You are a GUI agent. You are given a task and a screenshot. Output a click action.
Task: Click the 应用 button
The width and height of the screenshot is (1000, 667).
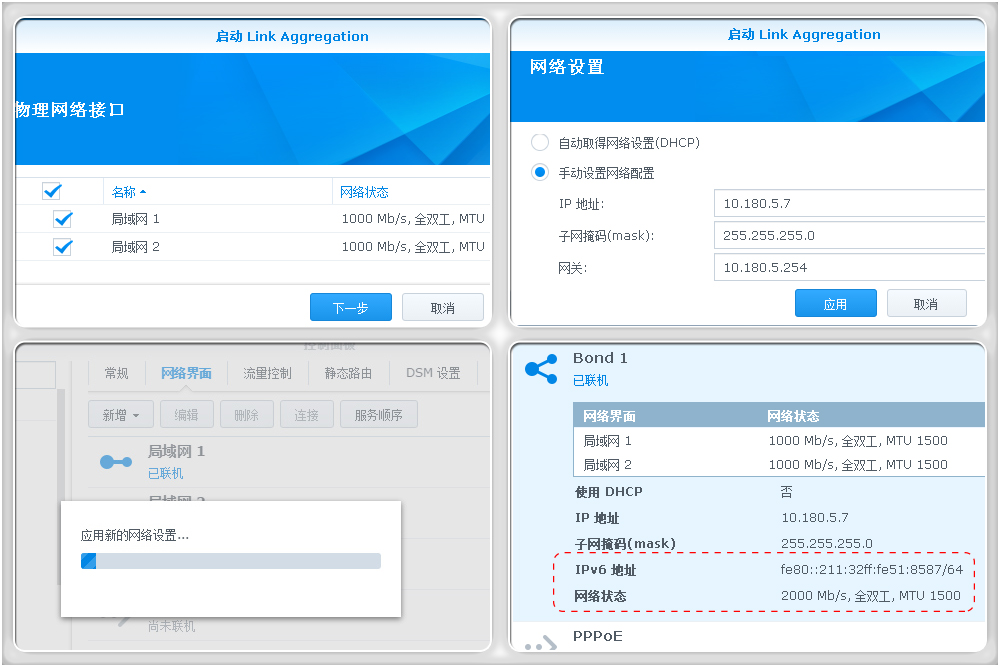(835, 302)
